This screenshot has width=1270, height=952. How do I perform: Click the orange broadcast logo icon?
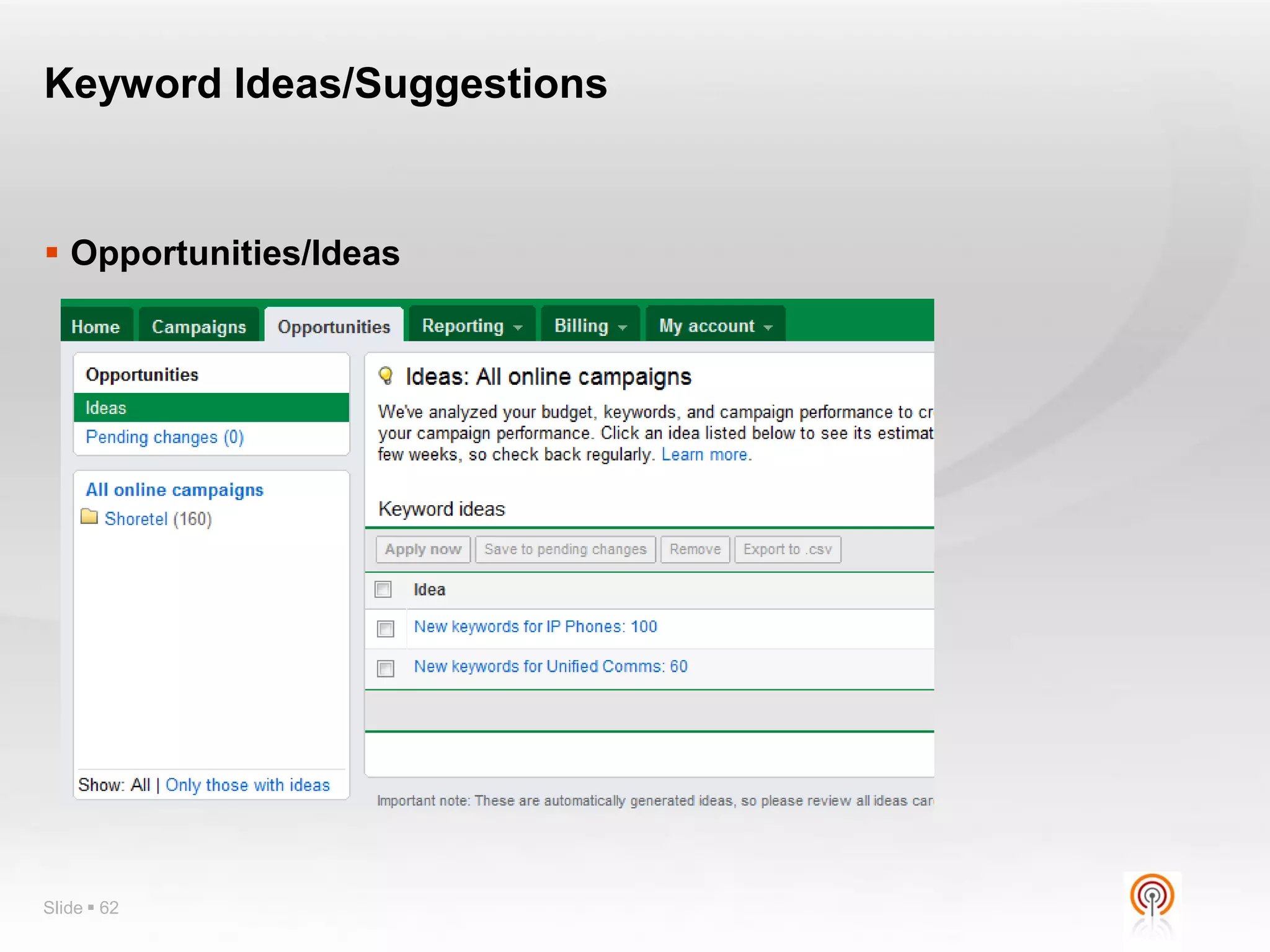coord(1152,897)
